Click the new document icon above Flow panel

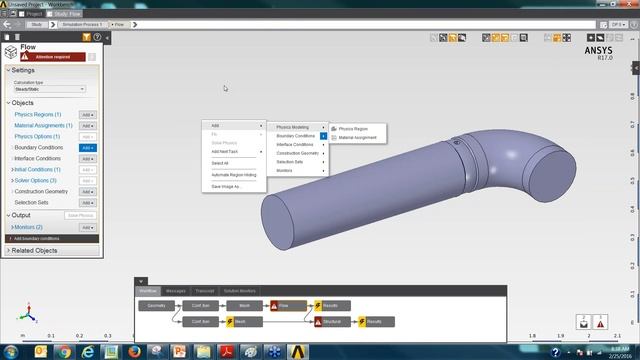coord(7,37)
